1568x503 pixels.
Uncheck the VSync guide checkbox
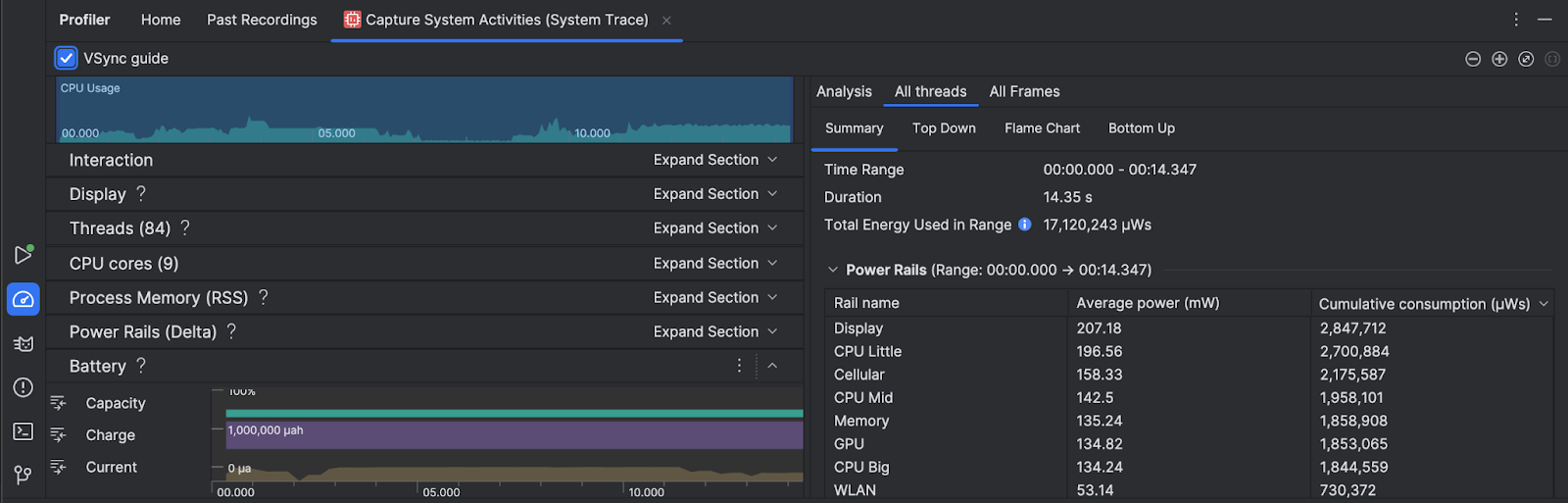66,58
